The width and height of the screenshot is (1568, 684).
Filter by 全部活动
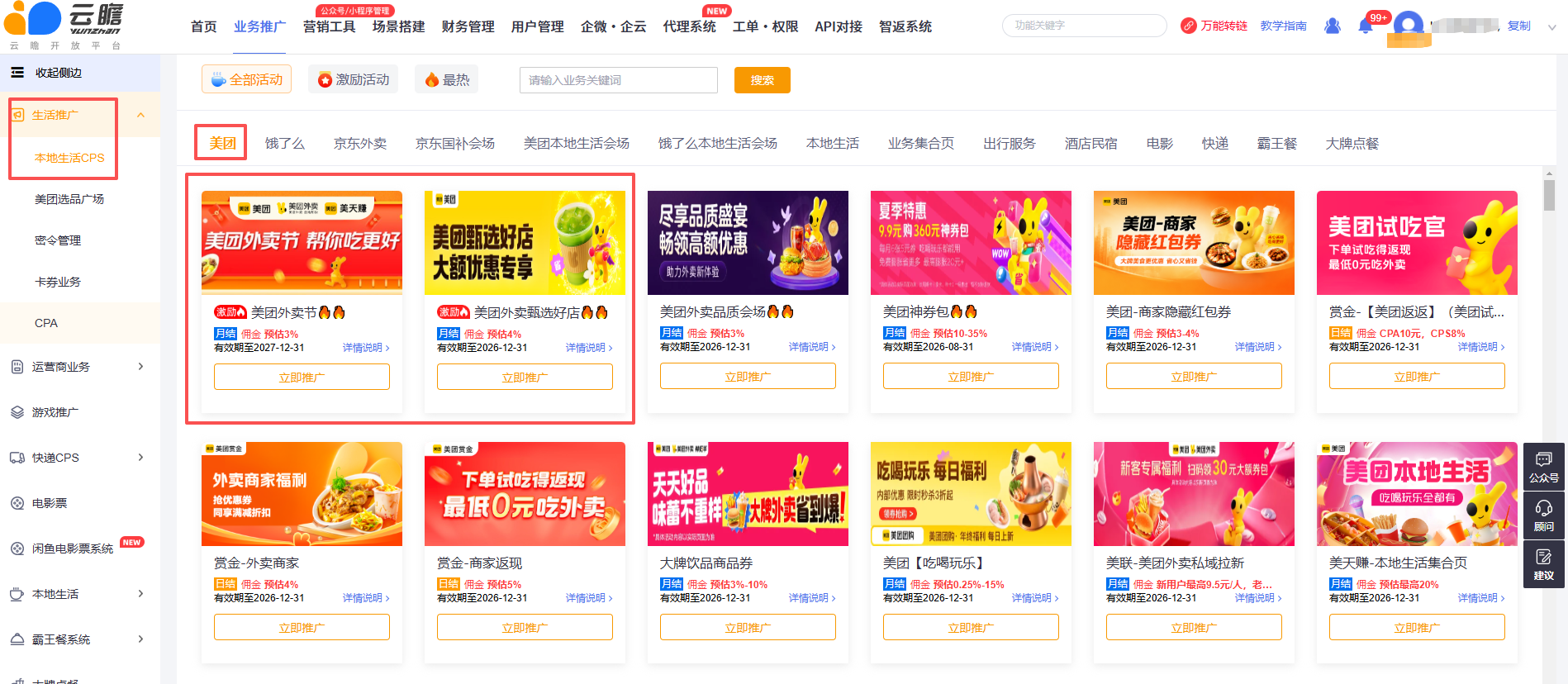(x=246, y=79)
